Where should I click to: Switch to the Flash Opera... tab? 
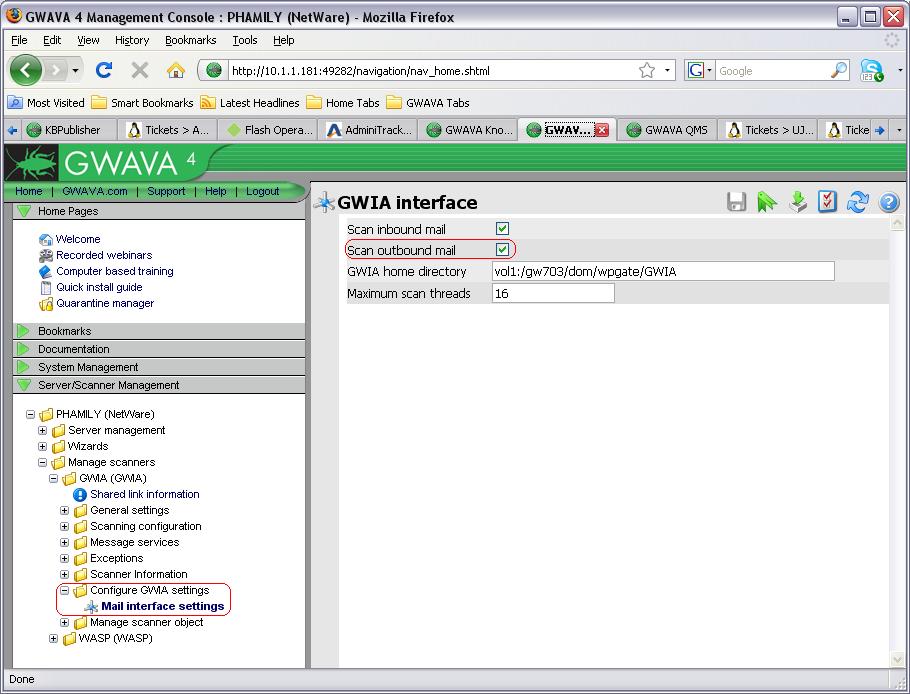click(x=270, y=130)
